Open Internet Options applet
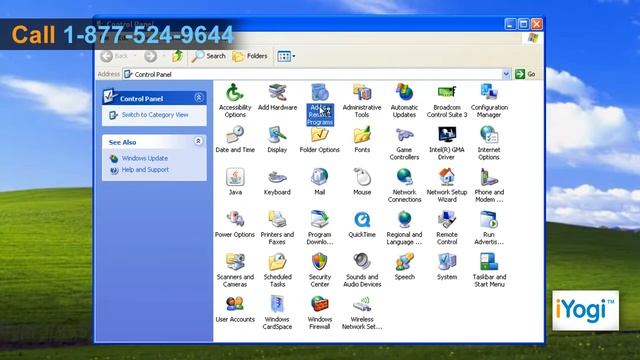The width and height of the screenshot is (640, 360). (489, 143)
